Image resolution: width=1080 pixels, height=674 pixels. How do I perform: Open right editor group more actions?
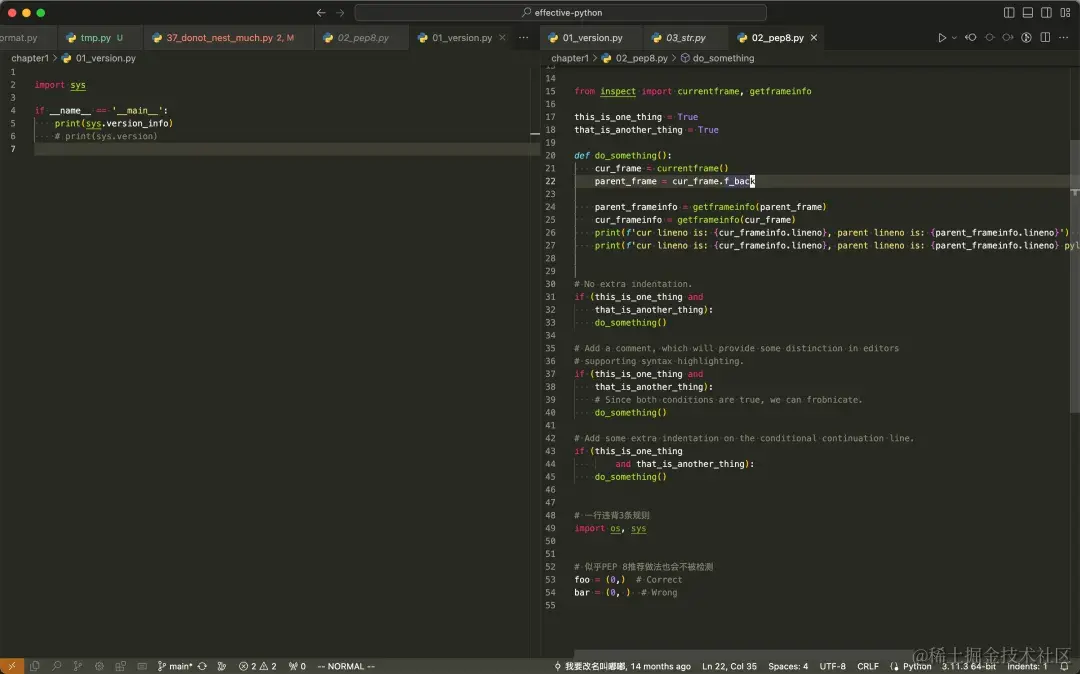pos(1063,38)
